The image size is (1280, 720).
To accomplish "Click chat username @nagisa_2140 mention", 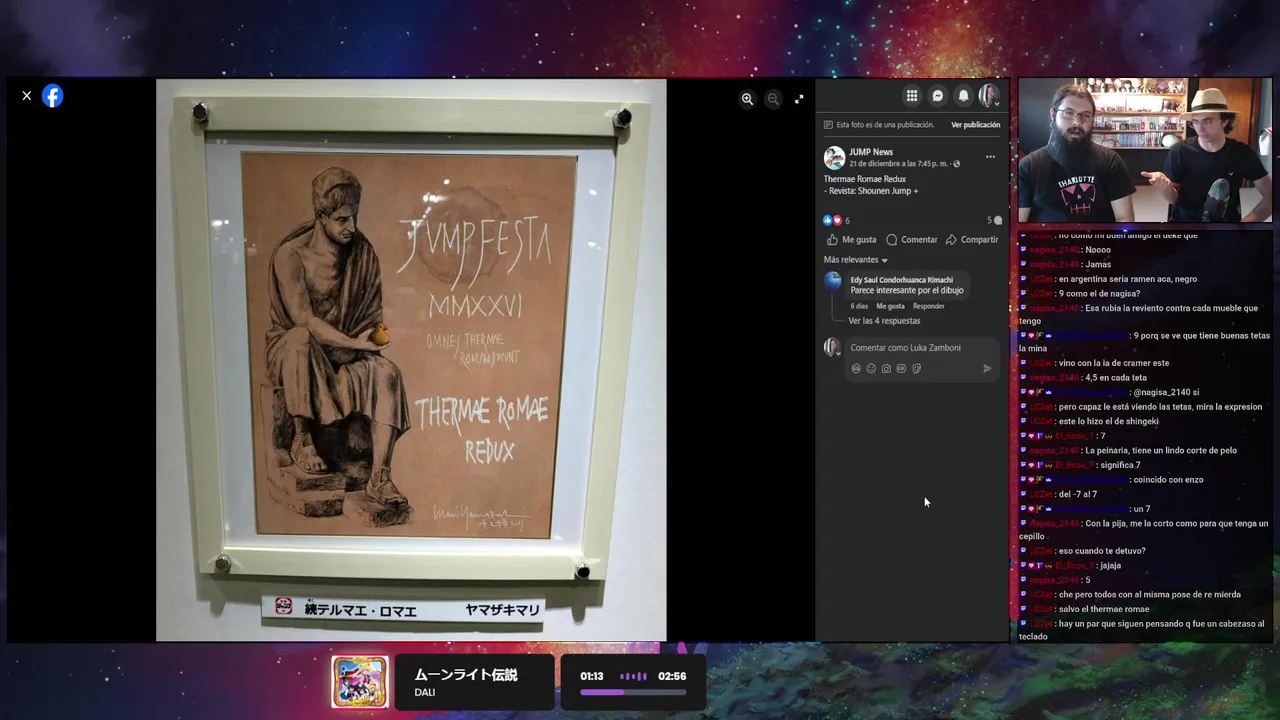I will [x=1161, y=392].
